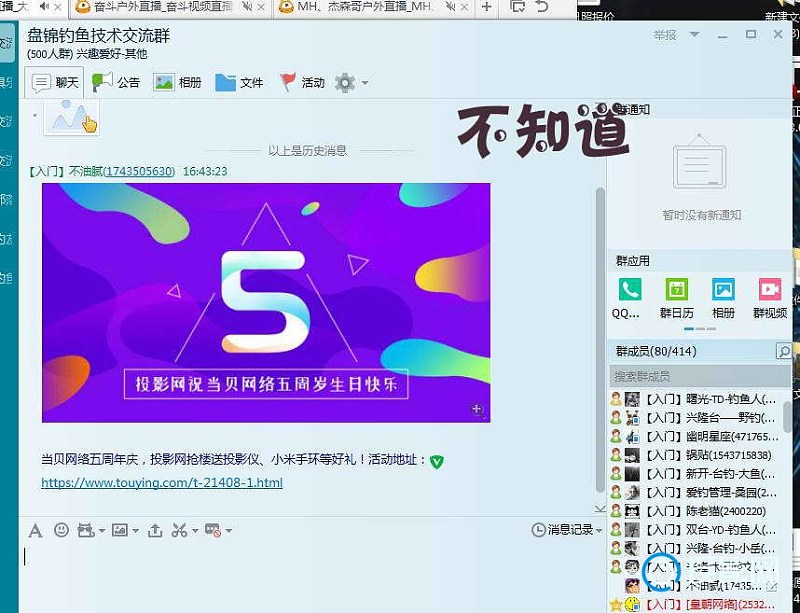
Task: Unmute the 奋斗户外直播 browser tab
Action: click(x=247, y=7)
